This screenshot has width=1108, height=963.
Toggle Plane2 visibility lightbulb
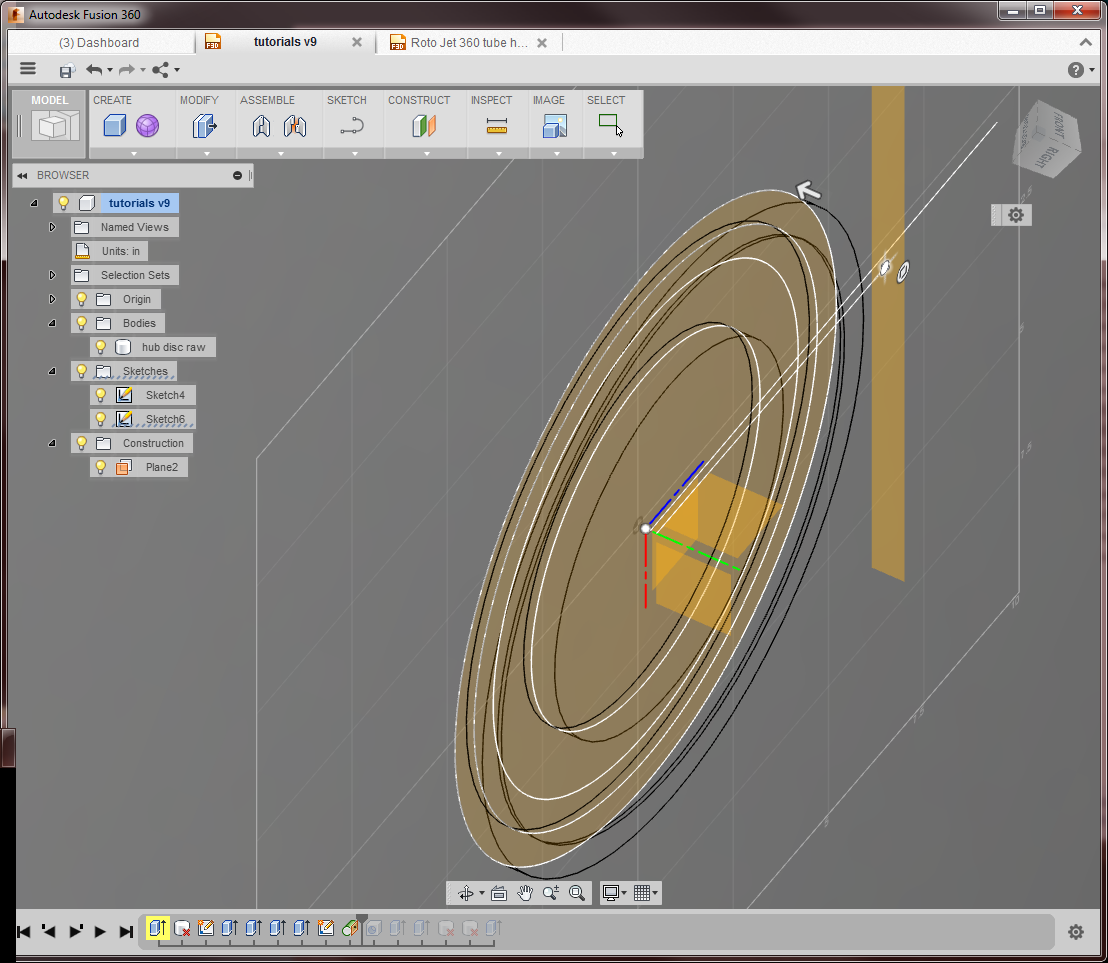[100, 467]
